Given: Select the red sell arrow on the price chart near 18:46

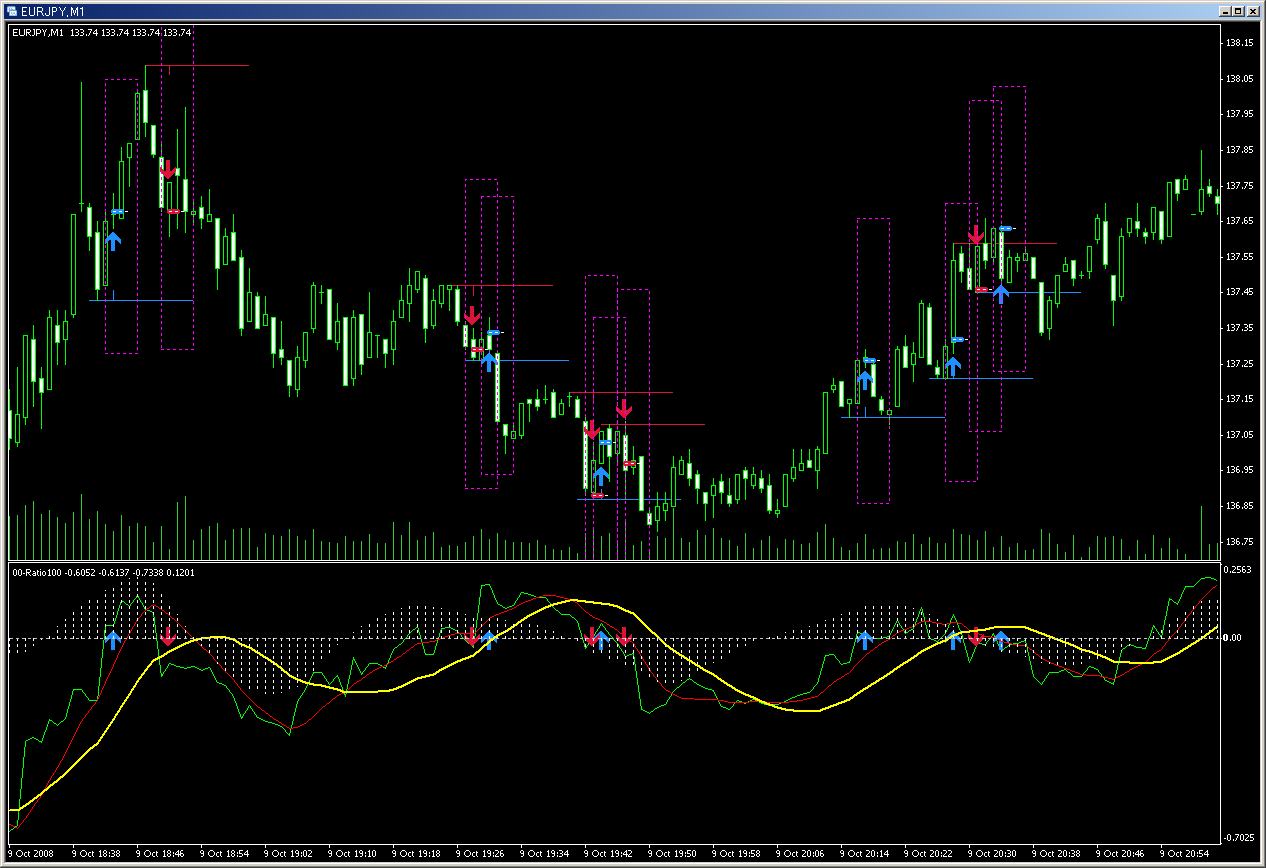Looking at the screenshot, I should click(168, 169).
